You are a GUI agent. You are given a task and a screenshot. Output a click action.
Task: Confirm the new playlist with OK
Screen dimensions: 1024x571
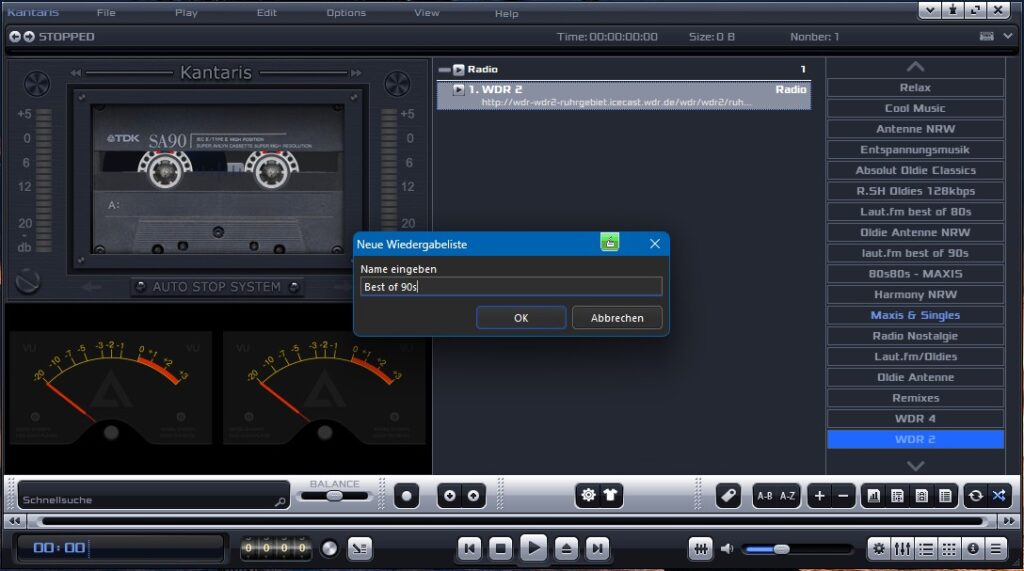pos(520,318)
